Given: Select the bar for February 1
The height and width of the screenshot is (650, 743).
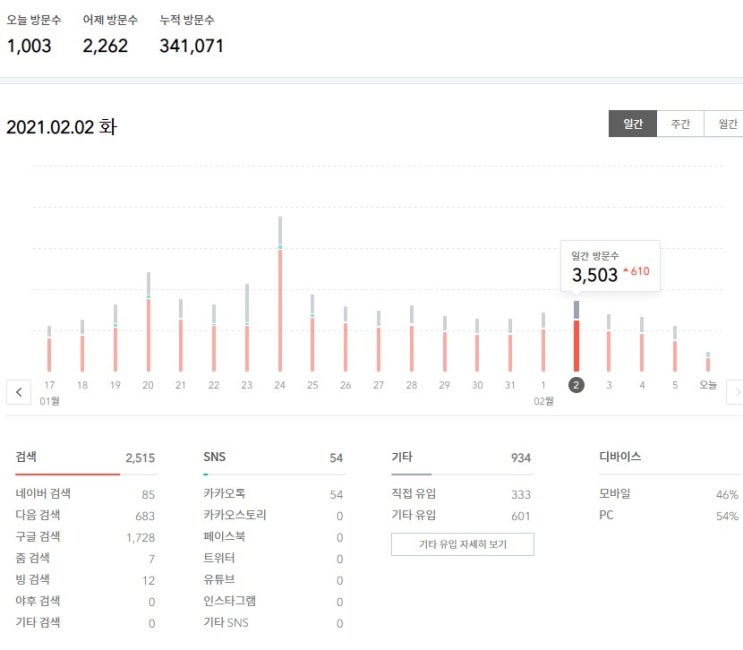Looking at the screenshot, I should pos(543,342).
